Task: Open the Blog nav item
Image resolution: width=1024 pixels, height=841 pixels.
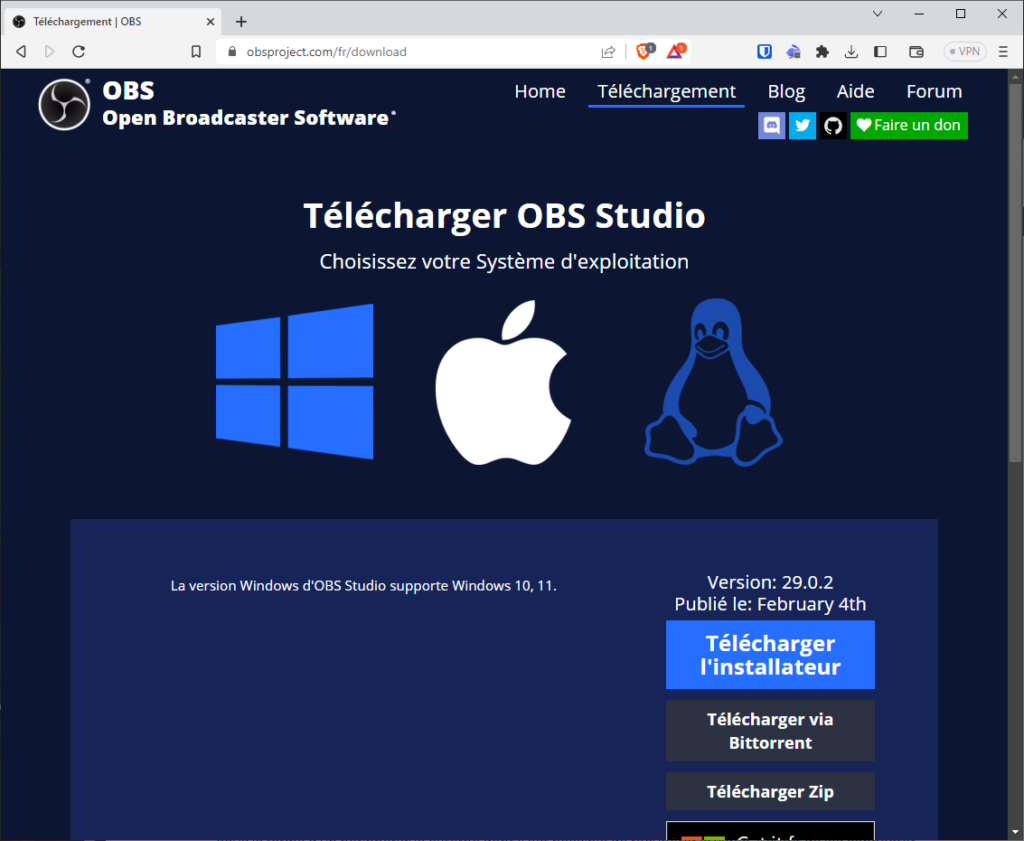Action: 786,91
